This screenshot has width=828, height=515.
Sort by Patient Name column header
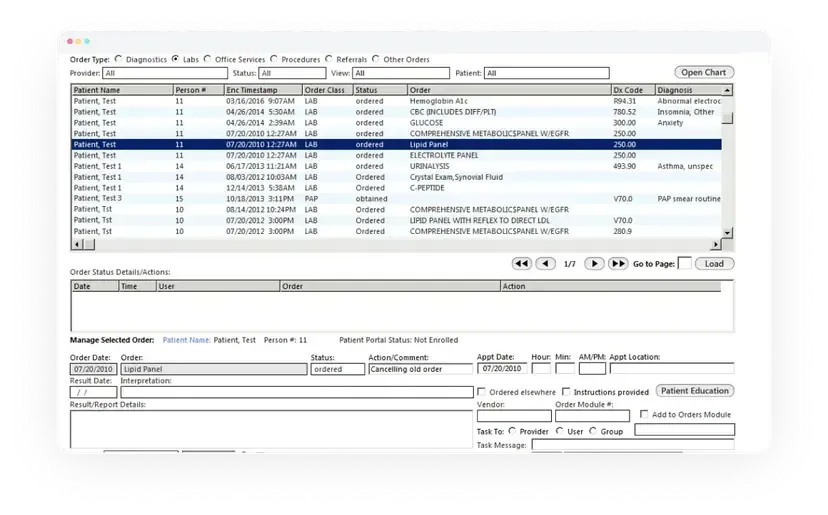tap(122, 90)
